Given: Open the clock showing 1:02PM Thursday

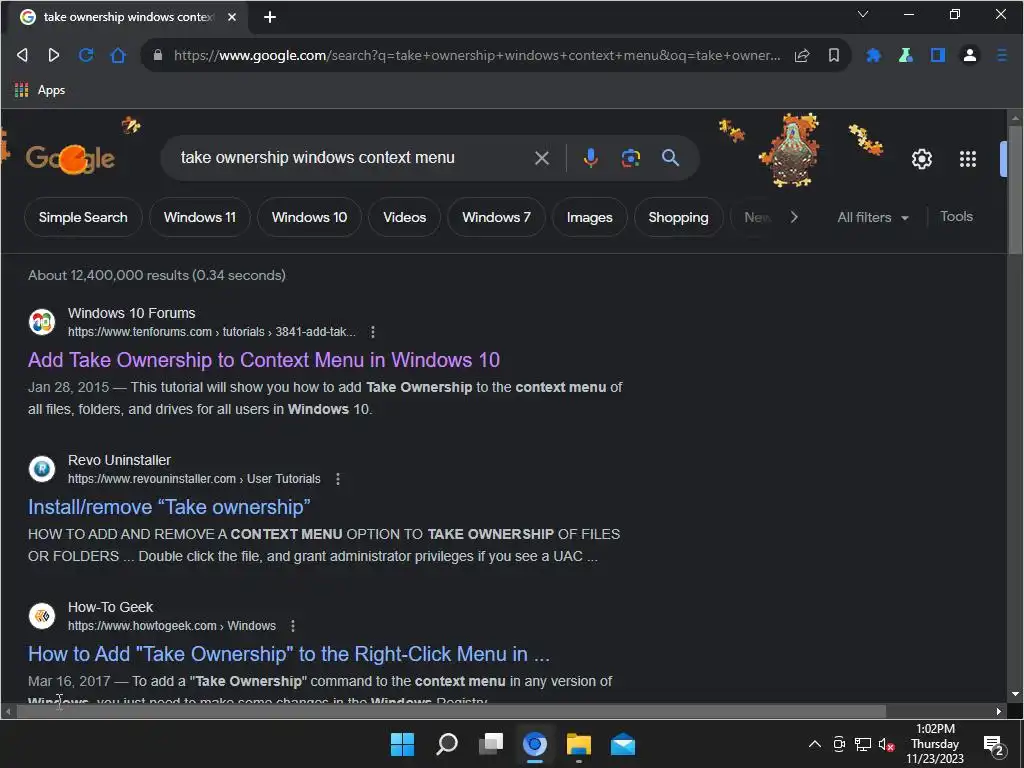Looking at the screenshot, I should pos(935,744).
